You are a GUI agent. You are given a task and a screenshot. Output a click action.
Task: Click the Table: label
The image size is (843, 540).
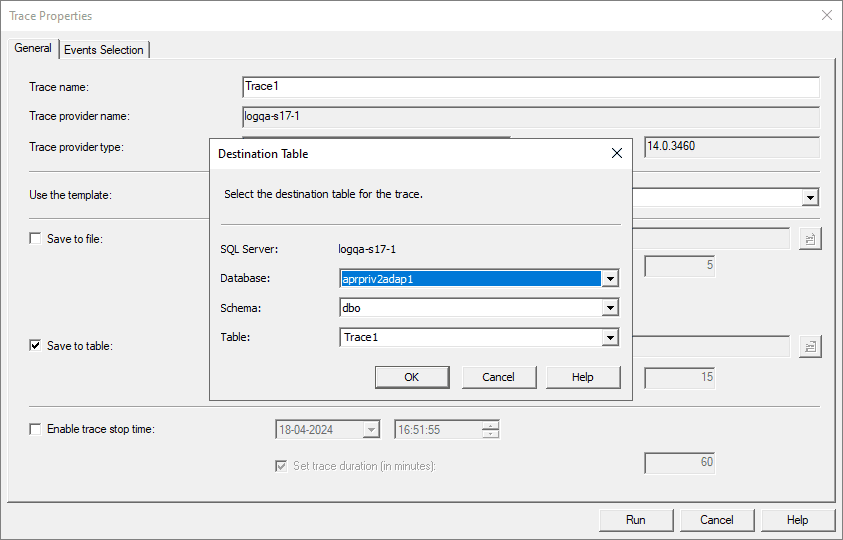235,337
